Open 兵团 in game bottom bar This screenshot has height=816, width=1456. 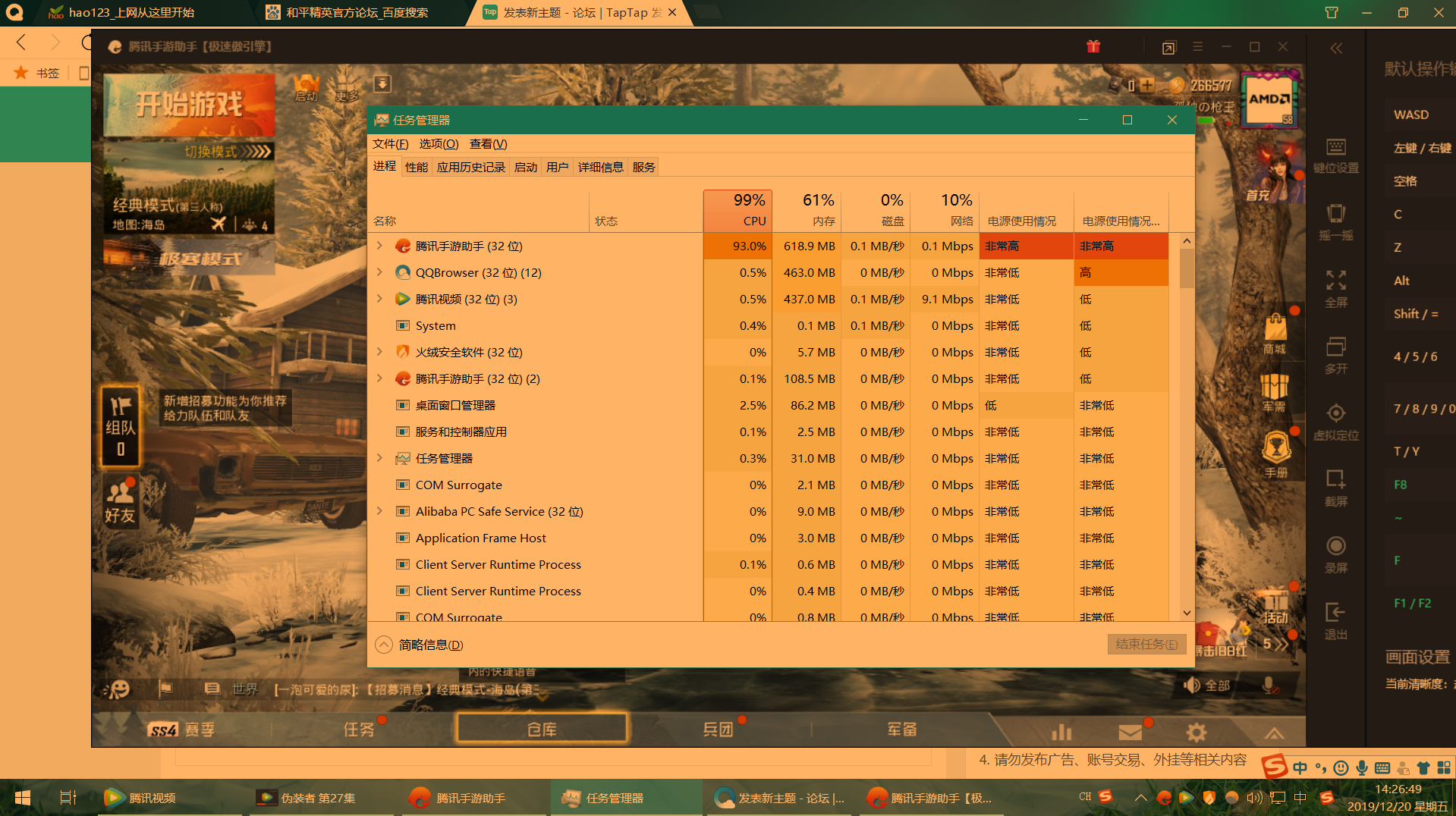pos(719,730)
